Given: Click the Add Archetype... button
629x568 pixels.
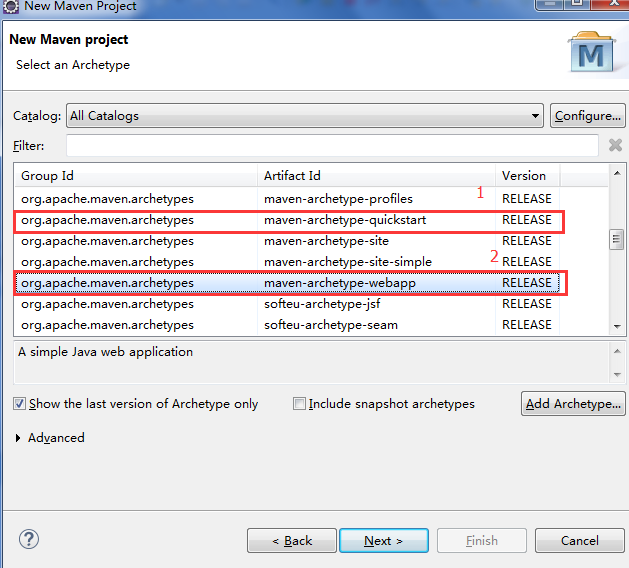Looking at the screenshot, I should point(573,404).
